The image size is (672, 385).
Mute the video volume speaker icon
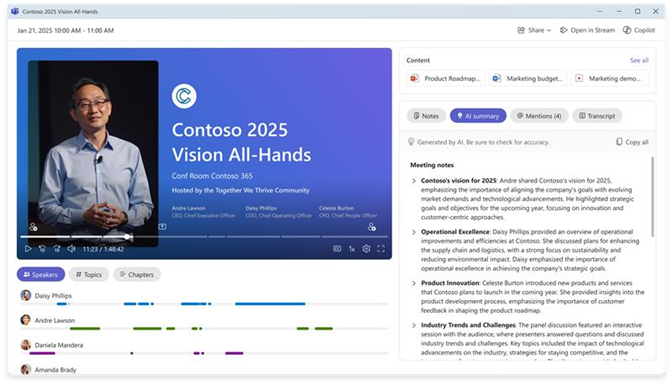(71, 249)
